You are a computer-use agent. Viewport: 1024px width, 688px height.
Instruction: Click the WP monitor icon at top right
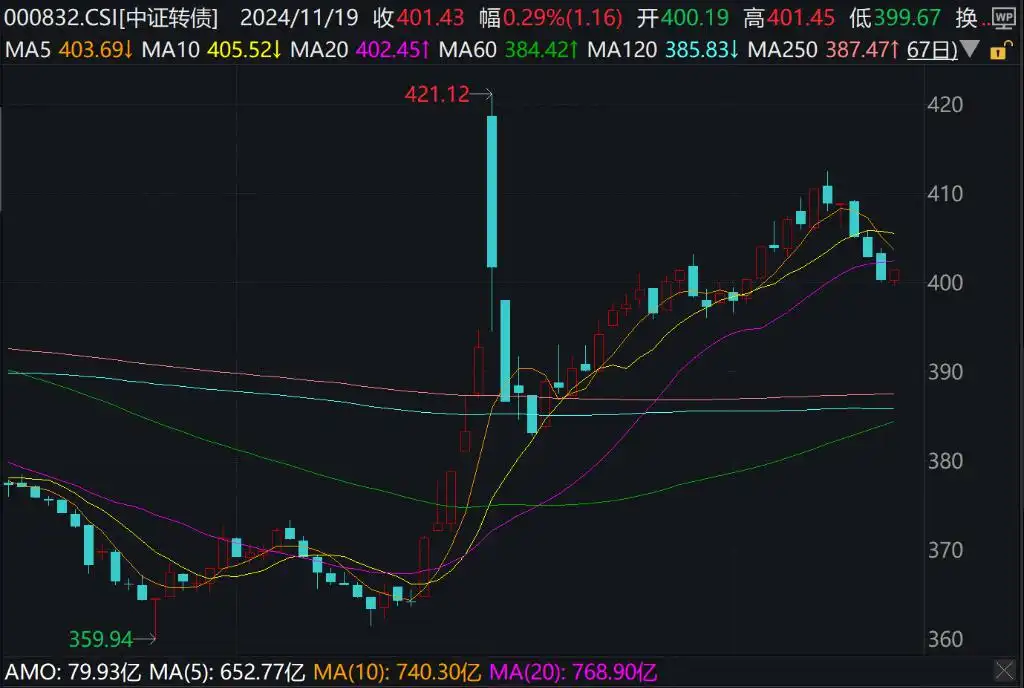coord(1004,18)
